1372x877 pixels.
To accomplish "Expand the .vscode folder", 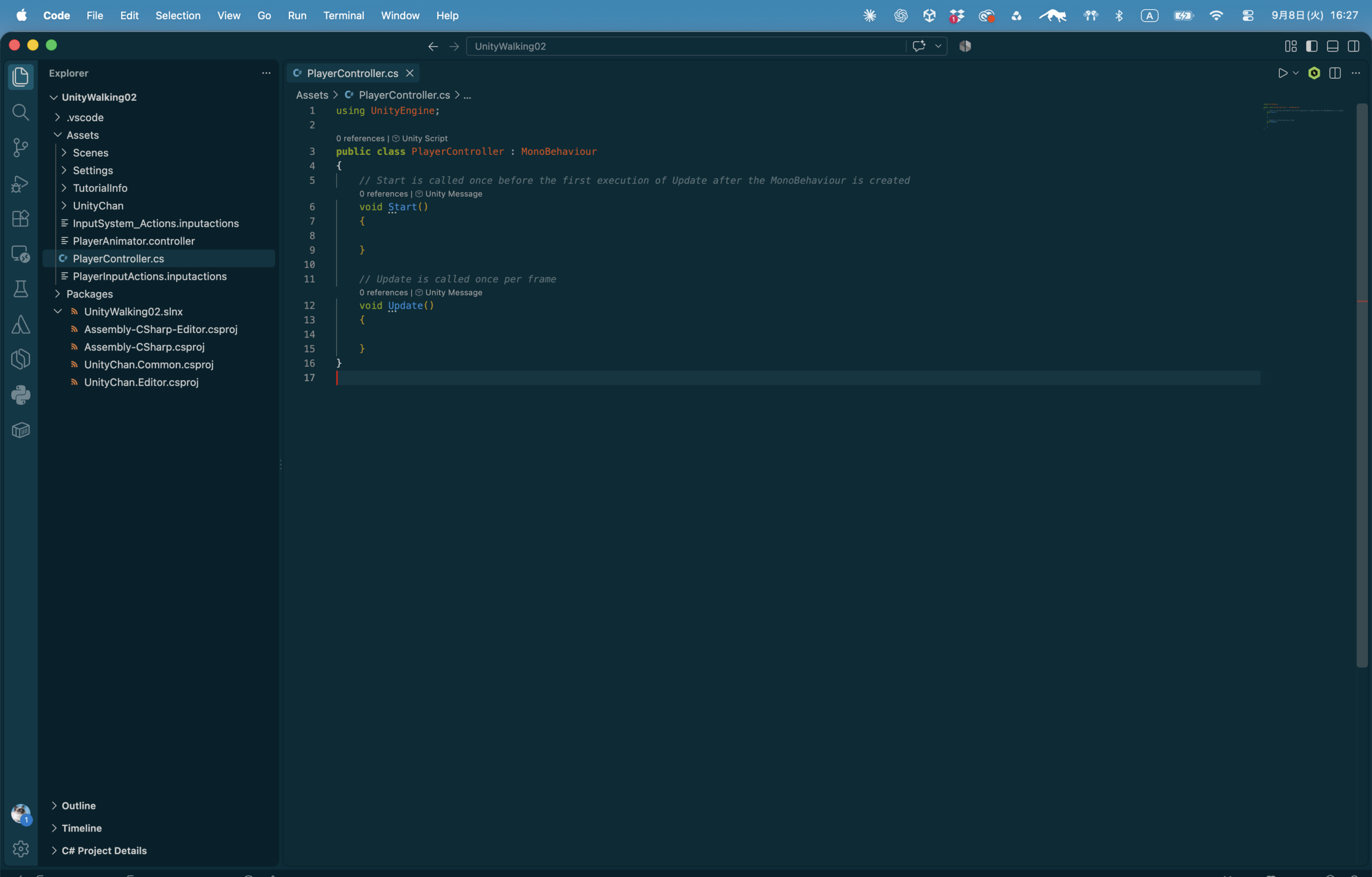I will (x=57, y=117).
